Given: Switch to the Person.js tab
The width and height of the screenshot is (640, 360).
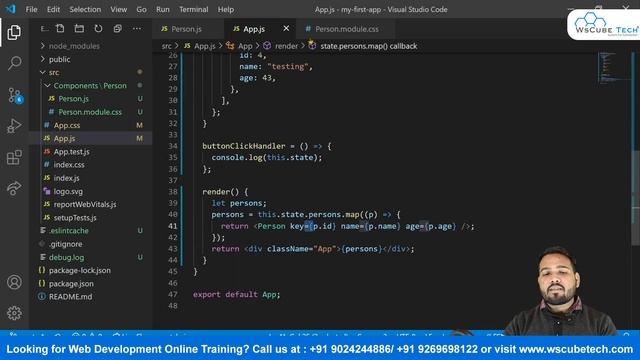Looking at the screenshot, I should (188, 29).
